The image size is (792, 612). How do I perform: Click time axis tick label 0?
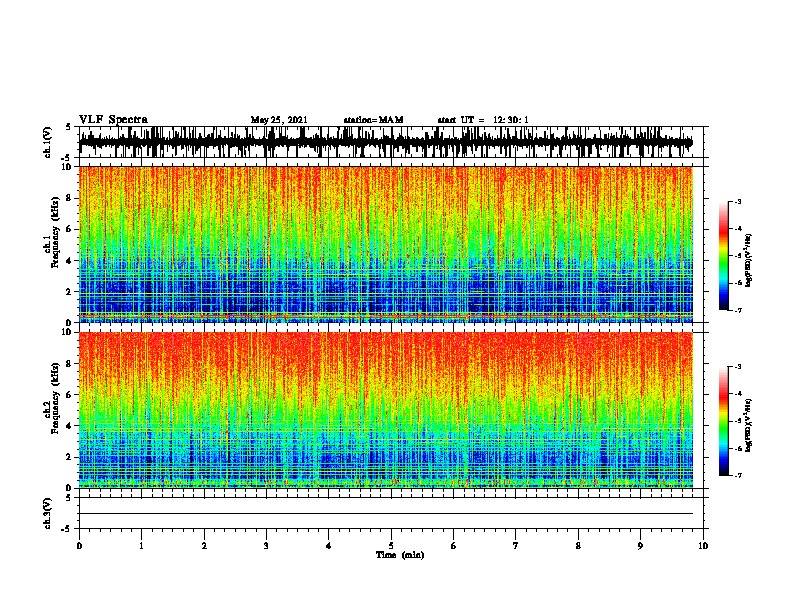79,546
